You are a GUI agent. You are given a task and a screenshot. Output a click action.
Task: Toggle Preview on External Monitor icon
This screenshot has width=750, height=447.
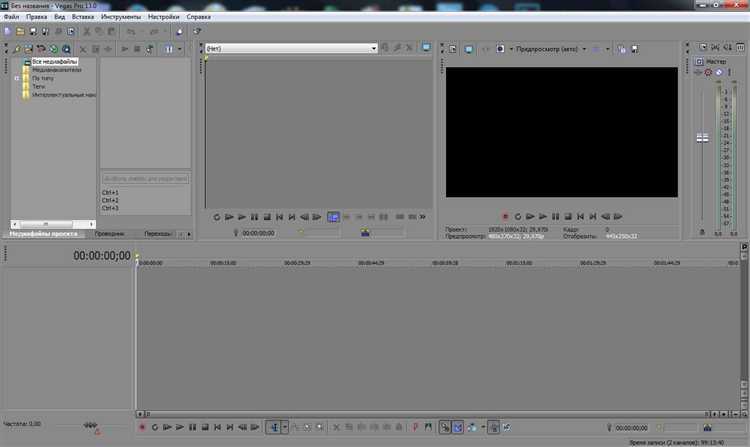(469, 49)
